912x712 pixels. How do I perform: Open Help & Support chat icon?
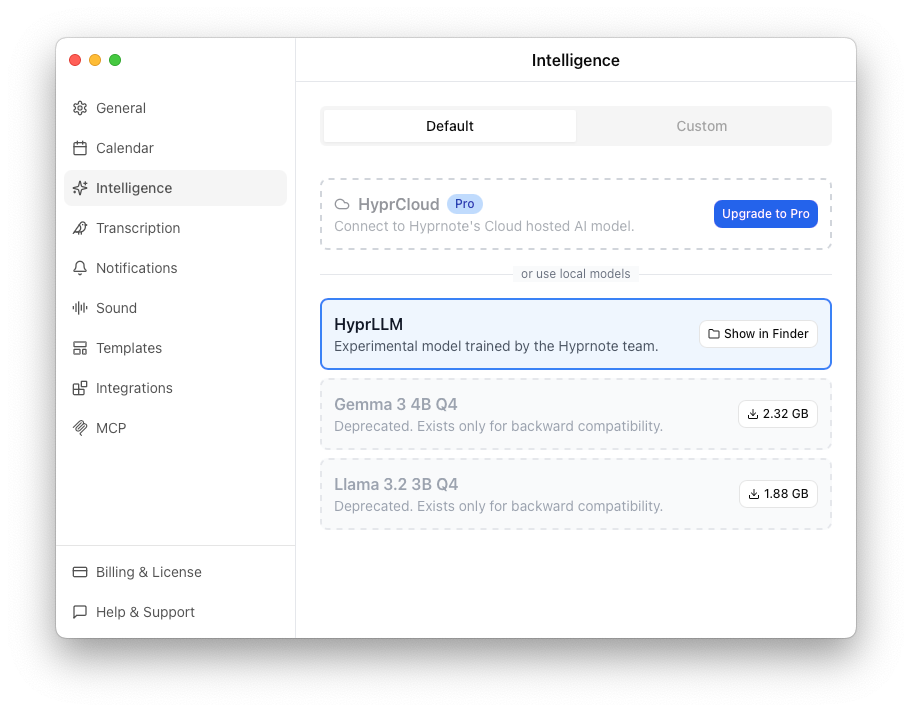(80, 612)
